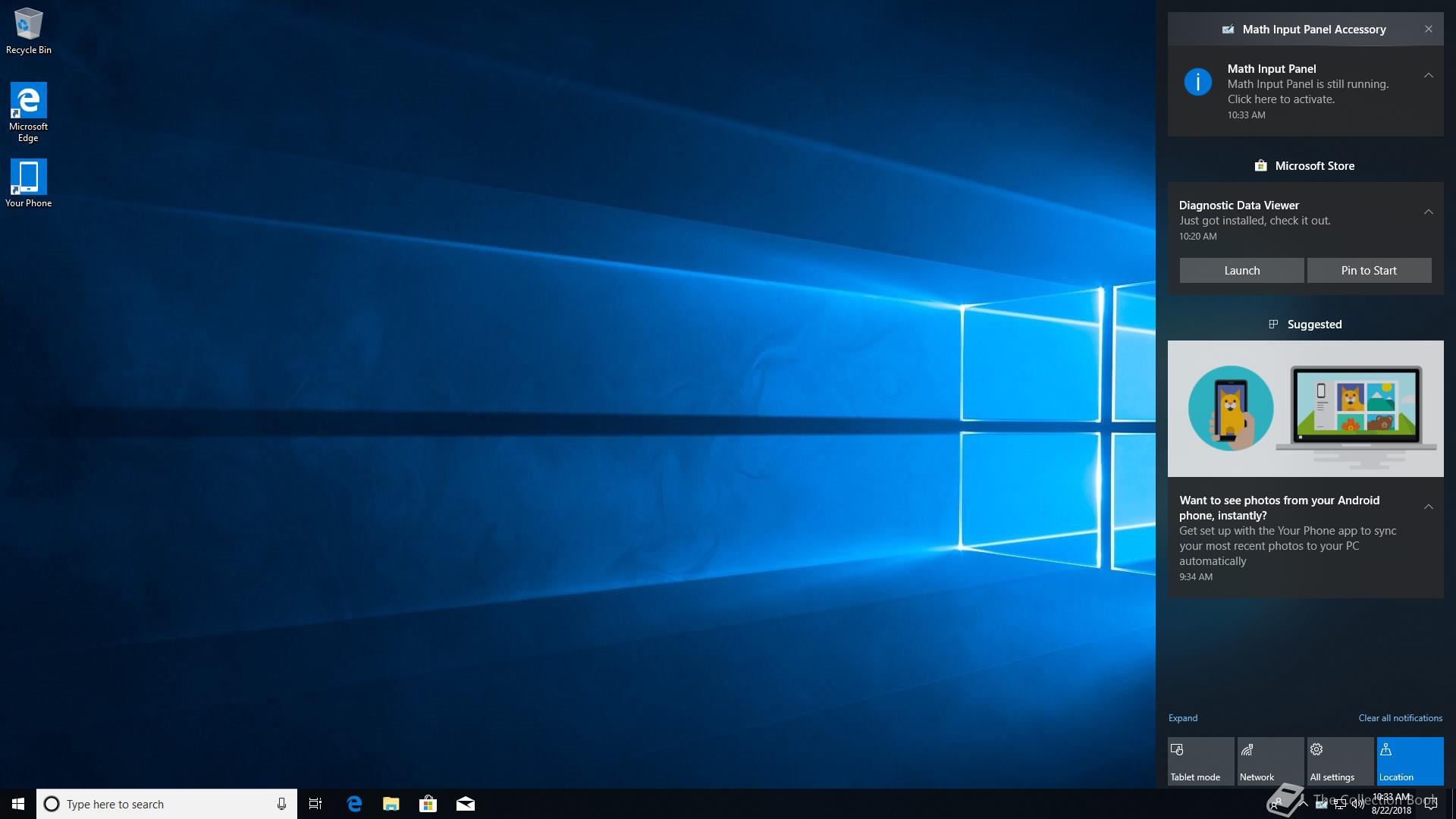This screenshot has height=819, width=1456.
Task: Open Task View from the taskbar
Action: (315, 804)
